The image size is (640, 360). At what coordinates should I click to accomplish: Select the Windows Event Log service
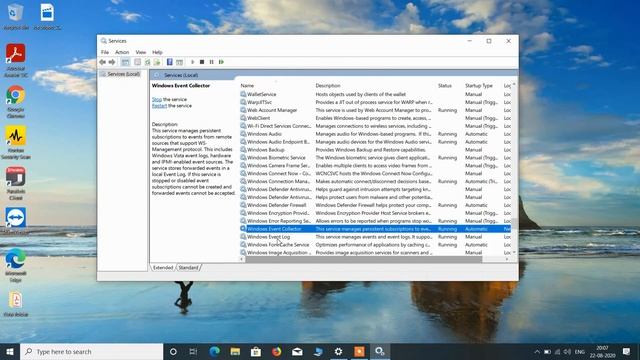tap(375, 237)
